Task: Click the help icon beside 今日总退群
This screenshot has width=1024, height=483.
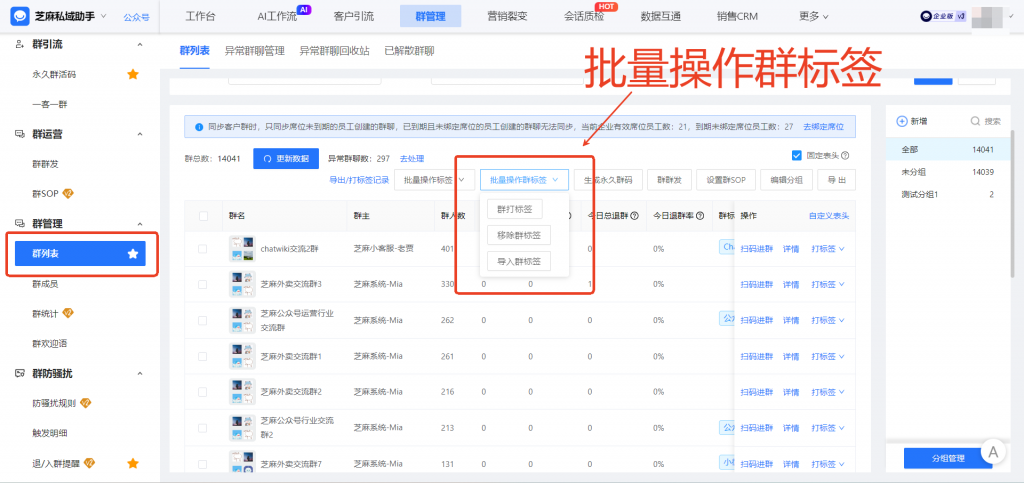Action: pos(634,216)
